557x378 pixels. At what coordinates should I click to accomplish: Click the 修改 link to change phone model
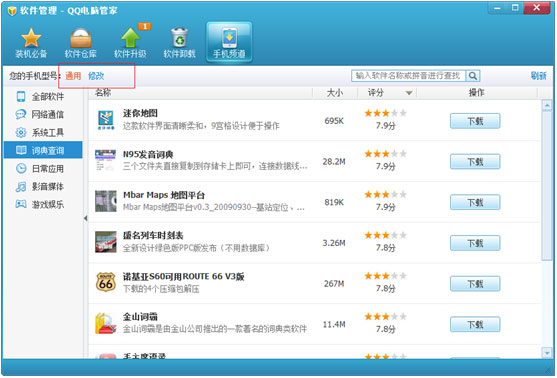pos(96,76)
